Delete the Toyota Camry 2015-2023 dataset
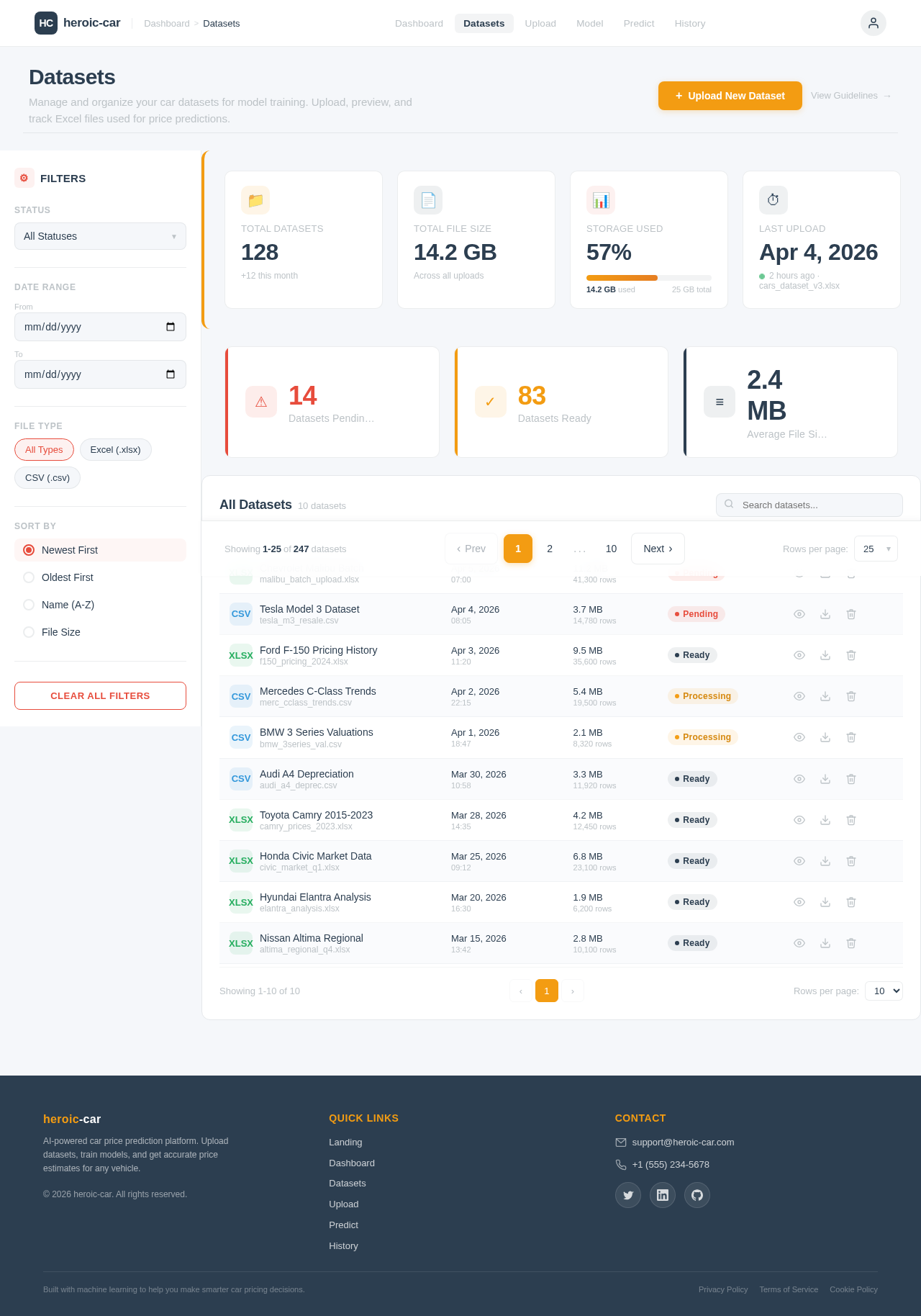This screenshot has height=1316, width=921. 851,820
